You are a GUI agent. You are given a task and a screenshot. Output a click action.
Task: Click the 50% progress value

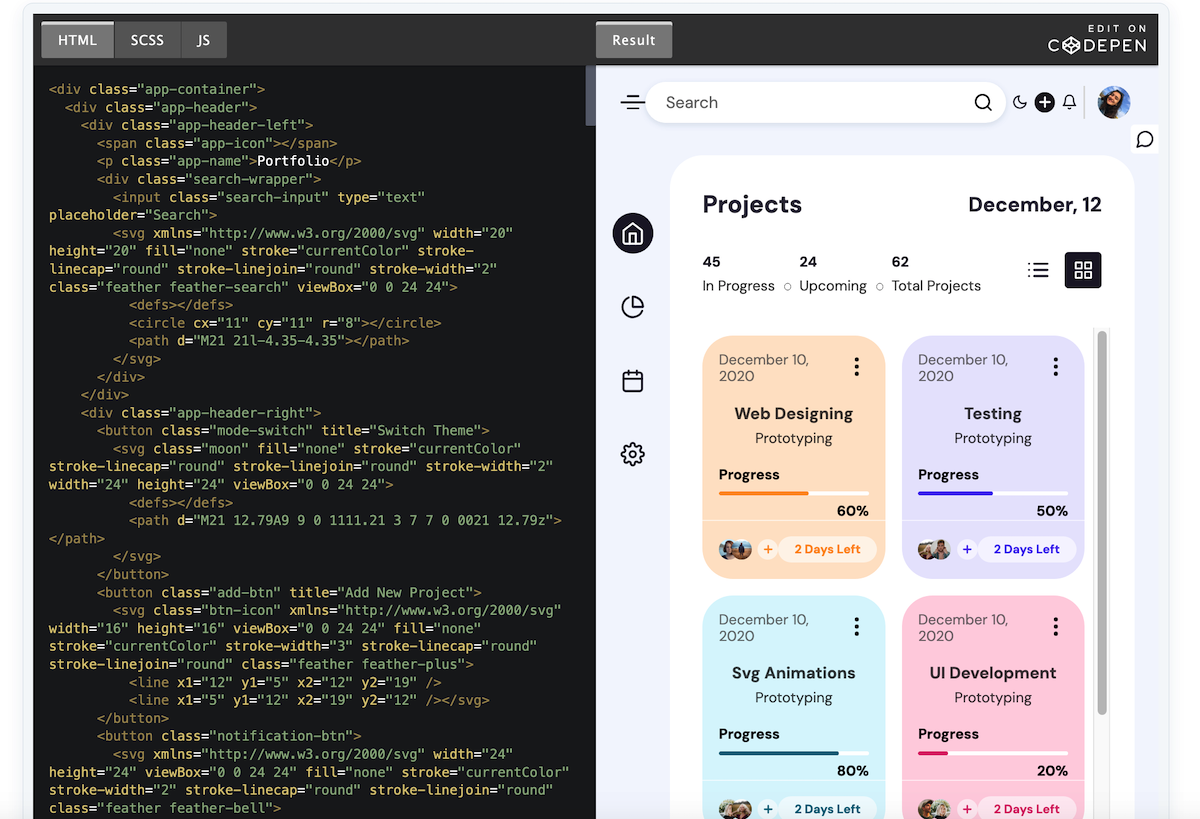[x=1052, y=511]
